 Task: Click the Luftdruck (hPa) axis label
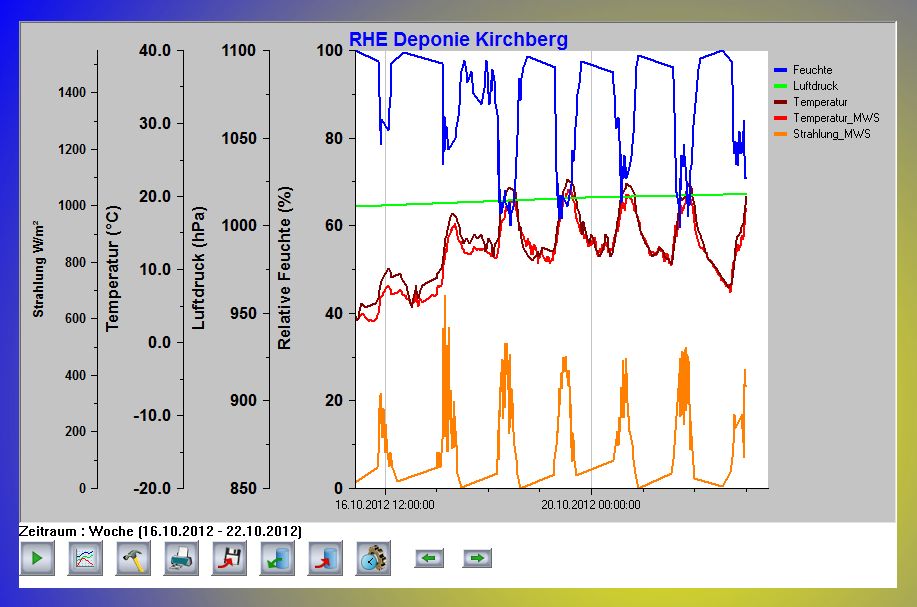[199, 268]
